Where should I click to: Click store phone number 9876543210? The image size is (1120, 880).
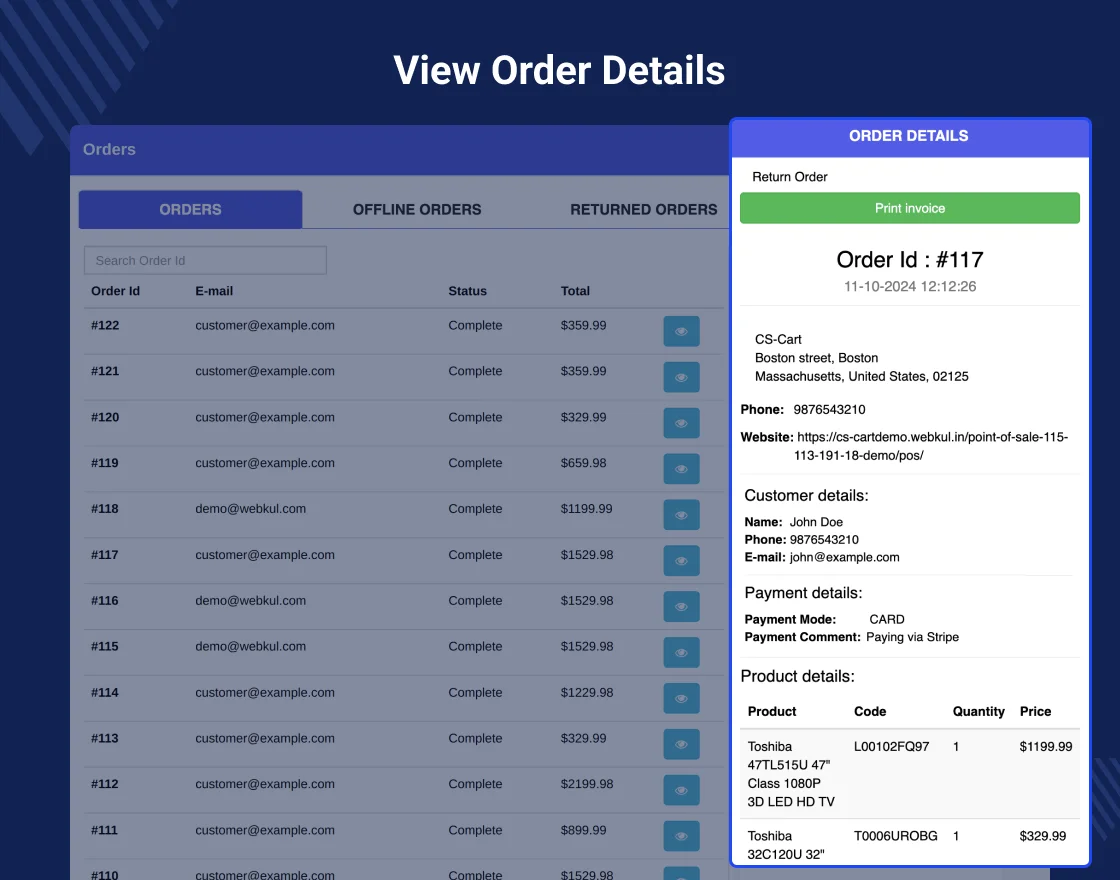point(829,409)
